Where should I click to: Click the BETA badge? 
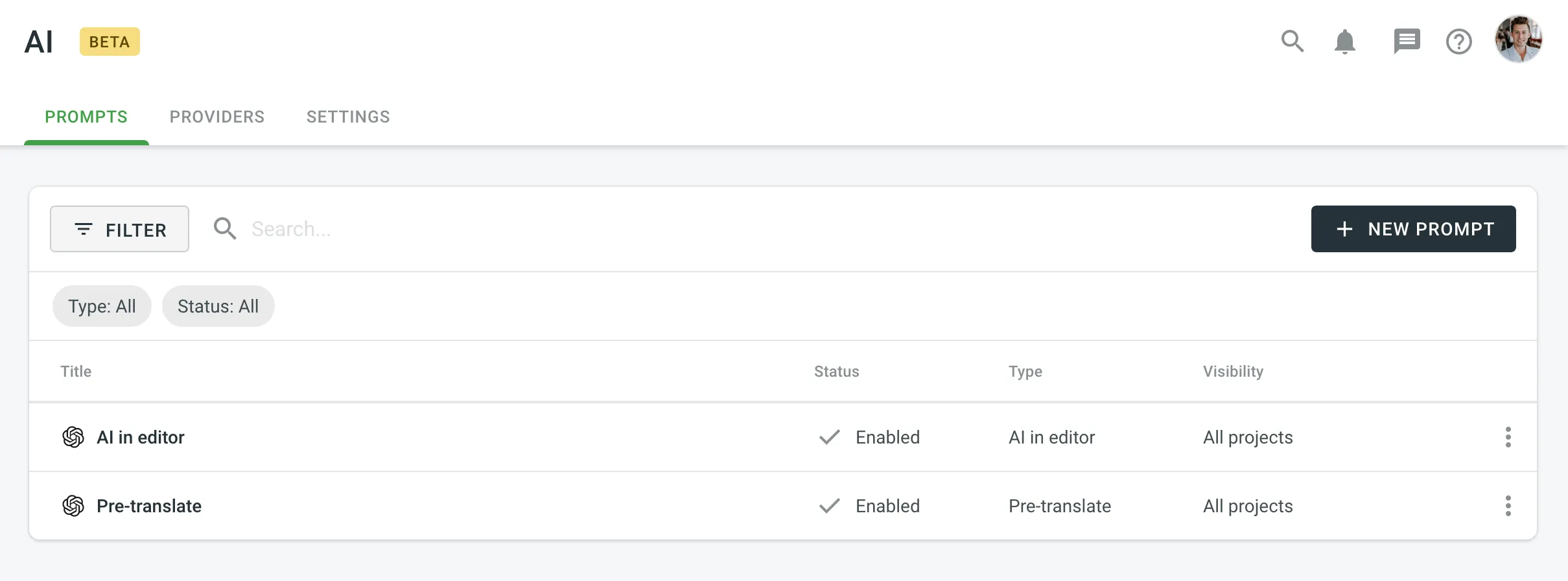[110, 41]
